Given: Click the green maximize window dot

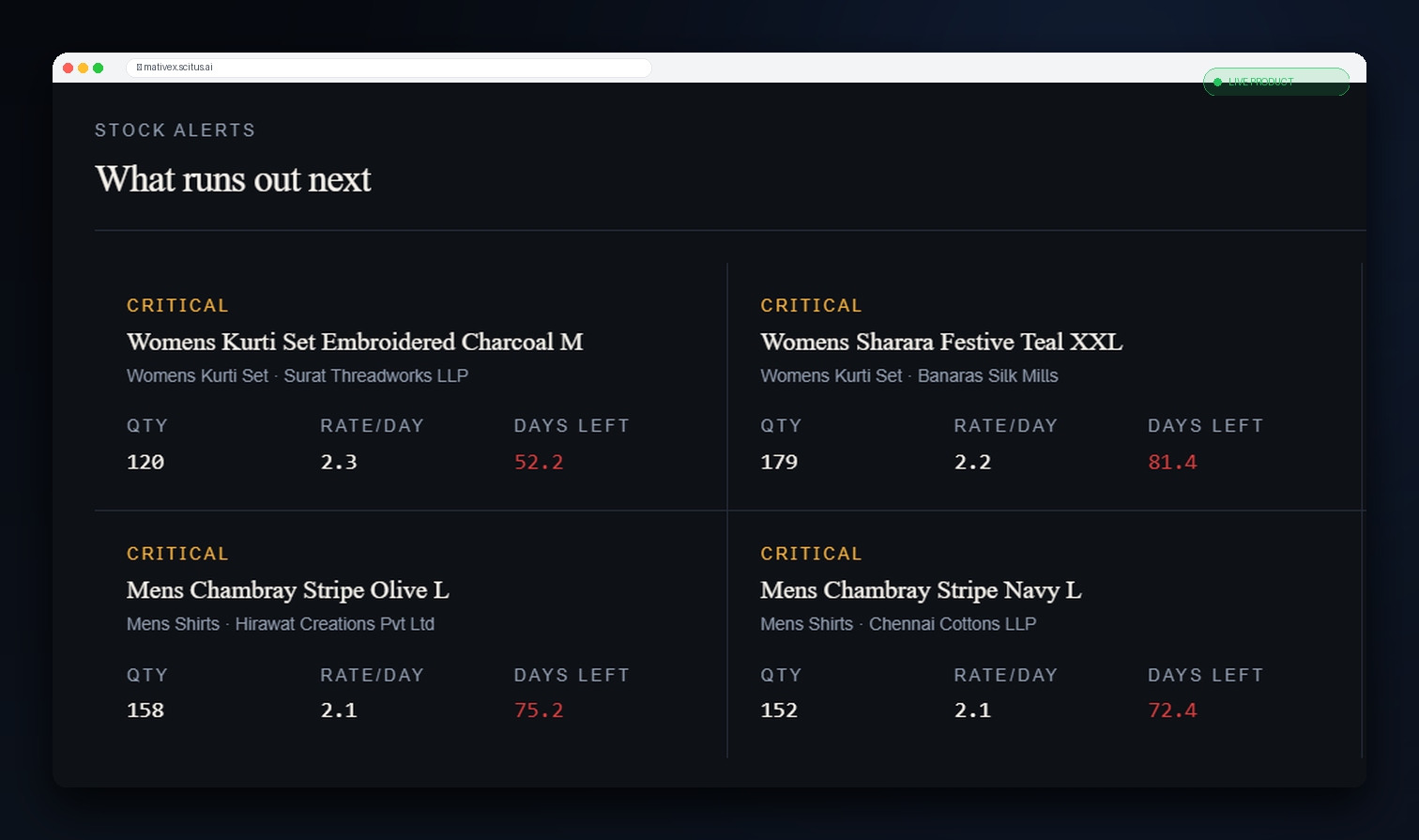Looking at the screenshot, I should (98, 68).
